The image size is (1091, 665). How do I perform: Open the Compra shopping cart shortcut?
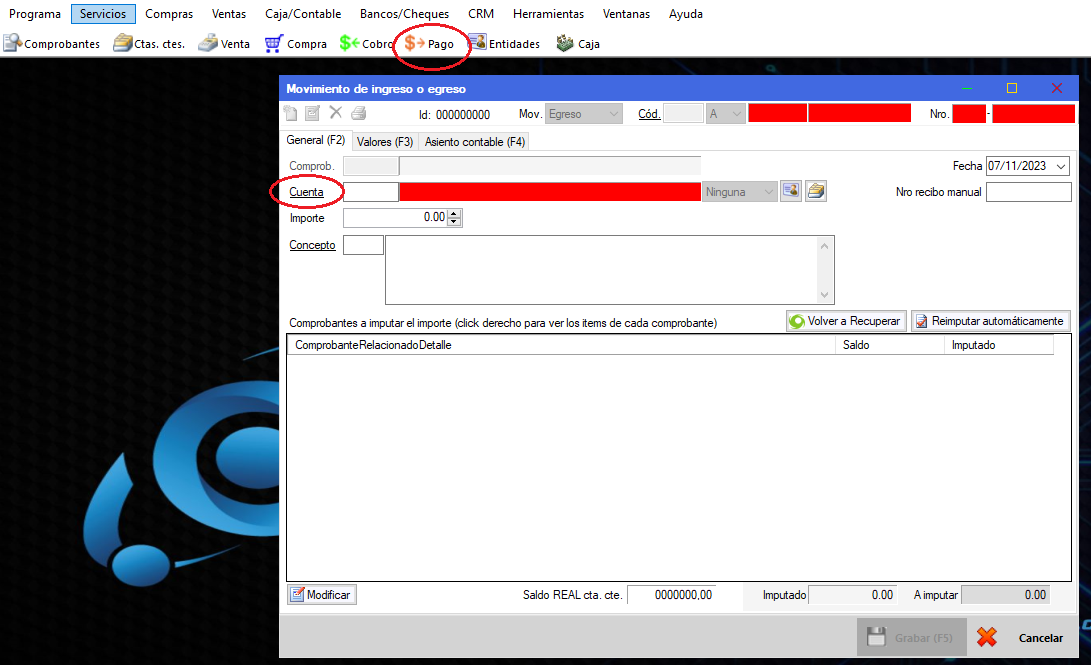pos(295,44)
